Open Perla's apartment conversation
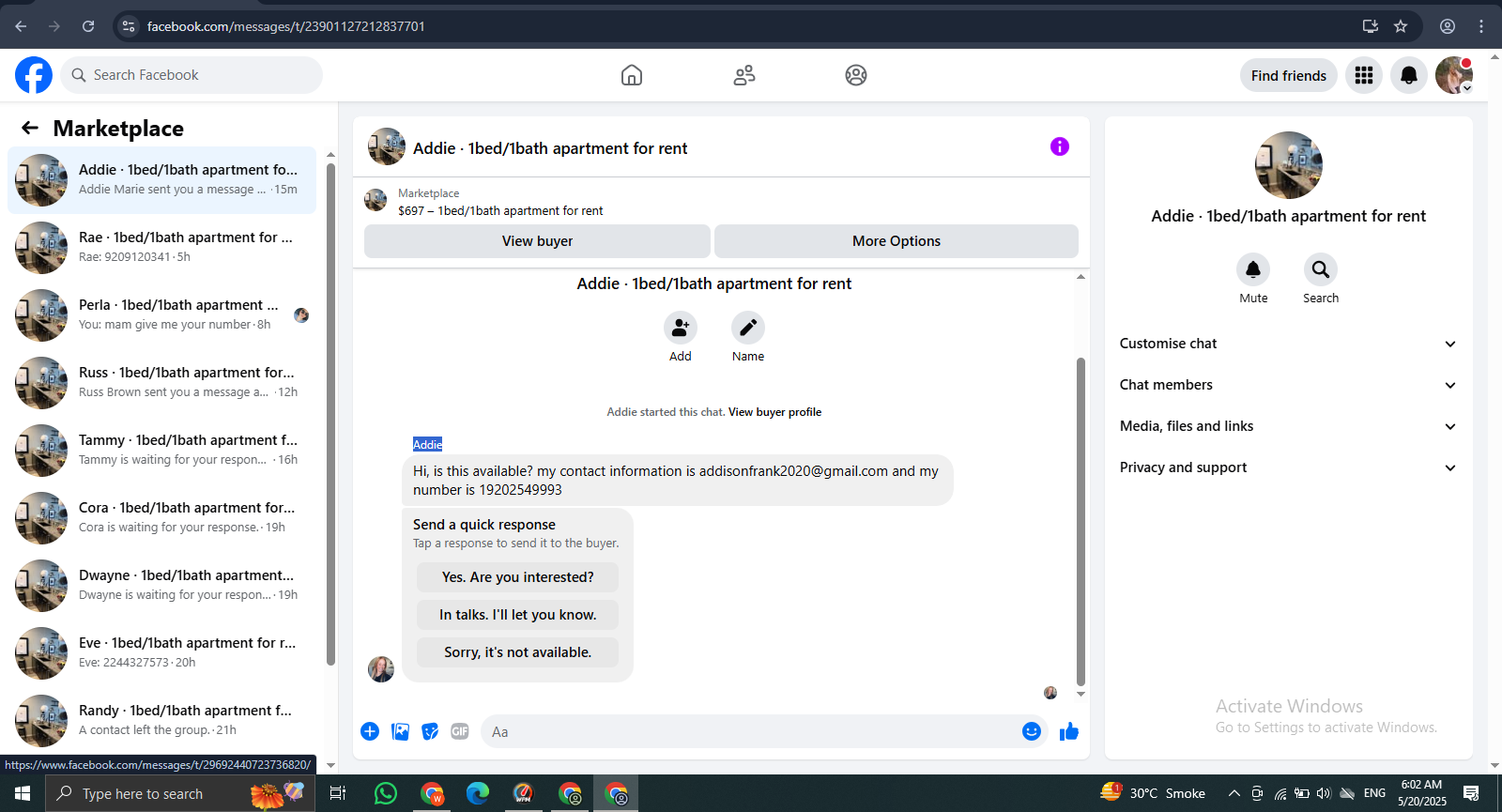Screen dimensions: 1502x812 (161, 315)
